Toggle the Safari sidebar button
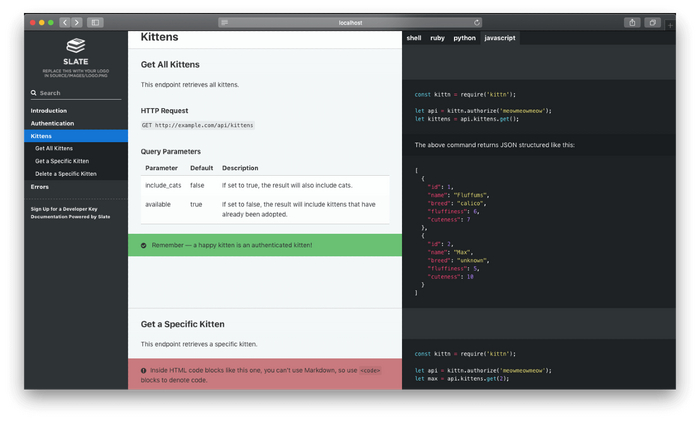This screenshot has width=700, height=421. 95,22
